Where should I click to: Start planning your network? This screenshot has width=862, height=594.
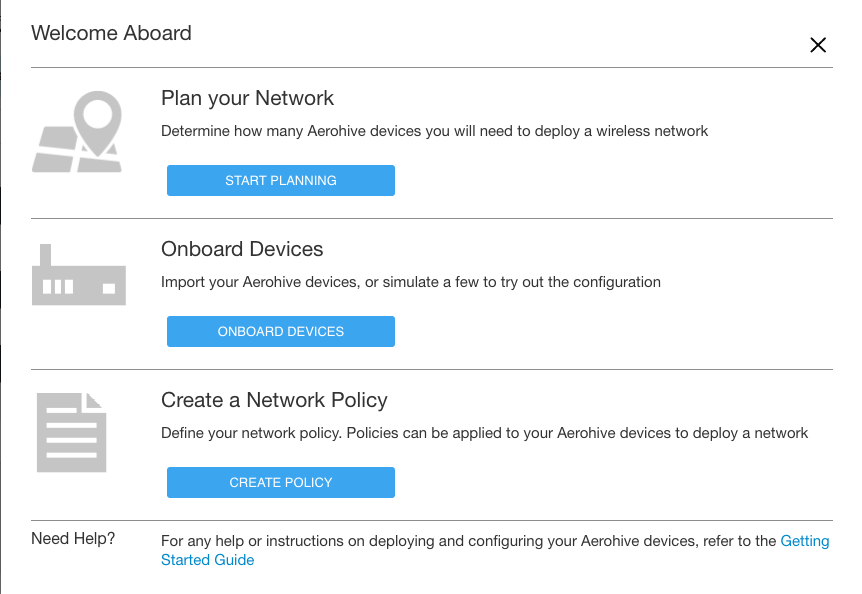(x=280, y=180)
